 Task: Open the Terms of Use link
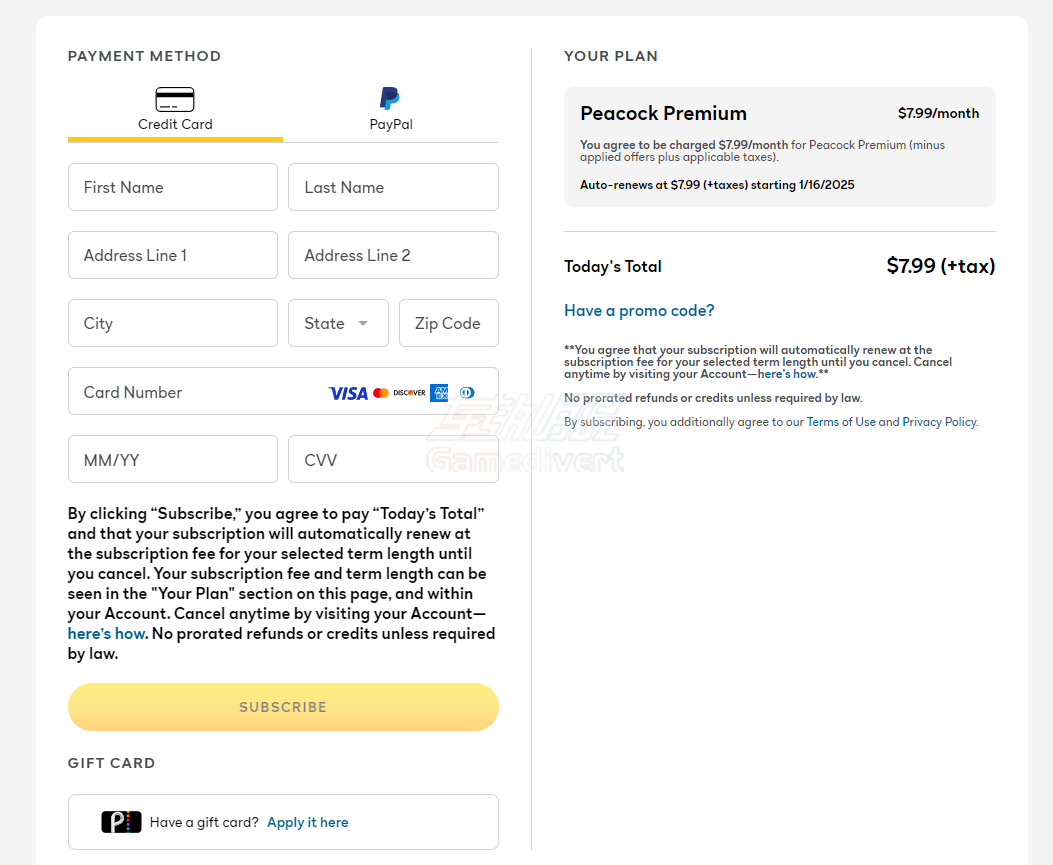pos(841,422)
